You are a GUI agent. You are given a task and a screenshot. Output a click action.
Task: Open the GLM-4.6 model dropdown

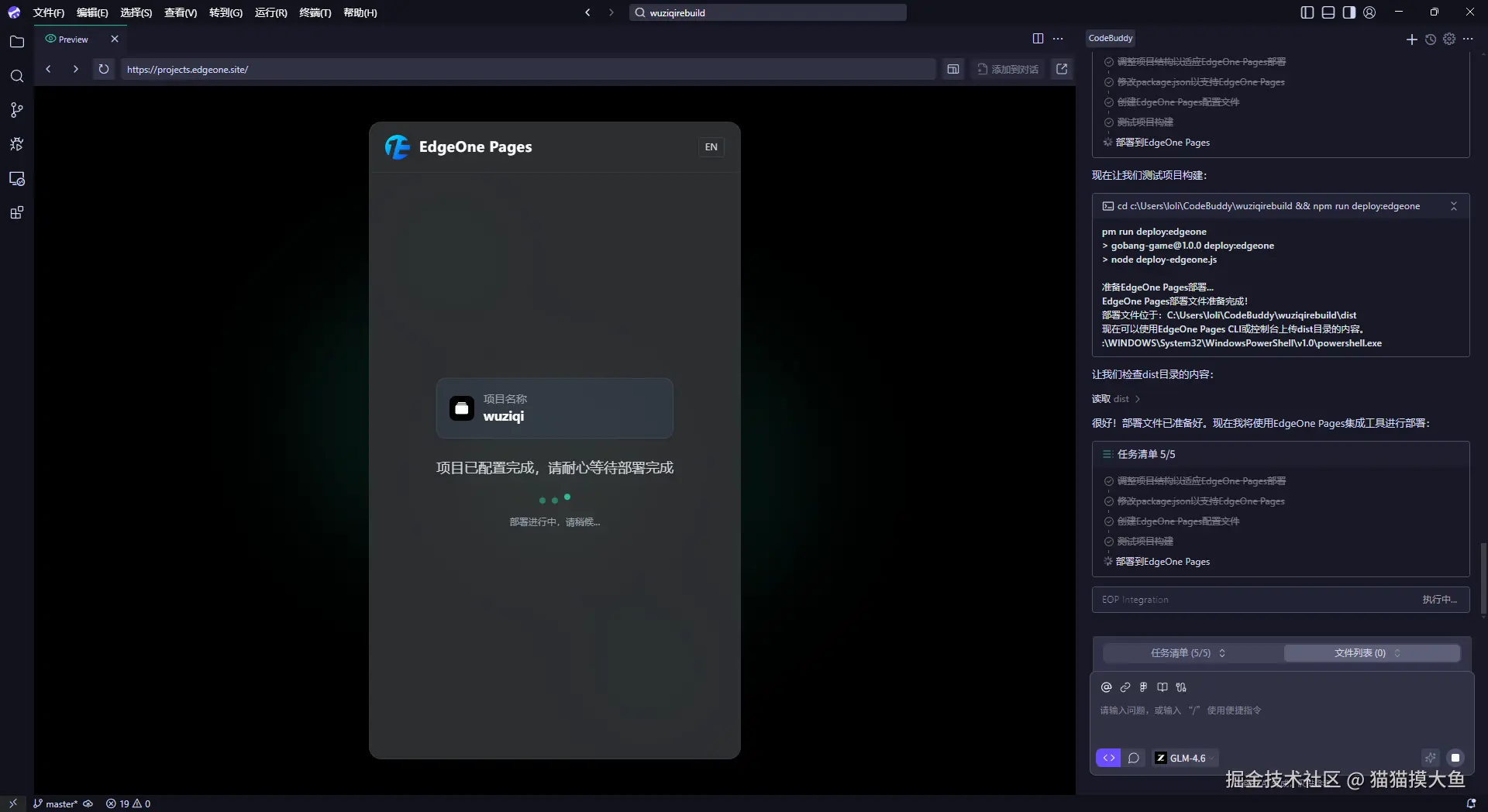pos(1184,758)
